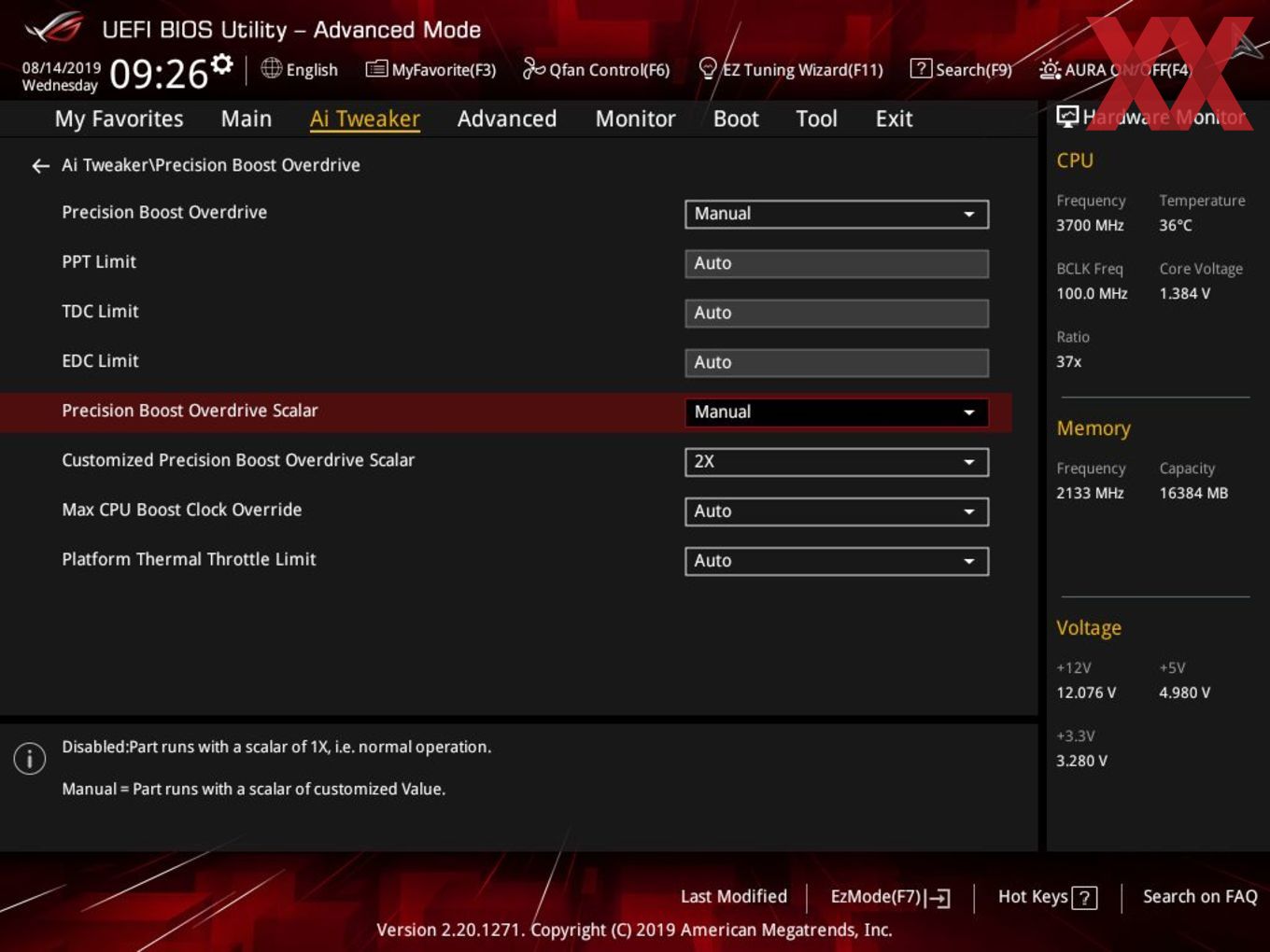Launch EZ Tuning Wizard(F11)
The width and height of the screenshot is (1270, 952).
click(790, 69)
